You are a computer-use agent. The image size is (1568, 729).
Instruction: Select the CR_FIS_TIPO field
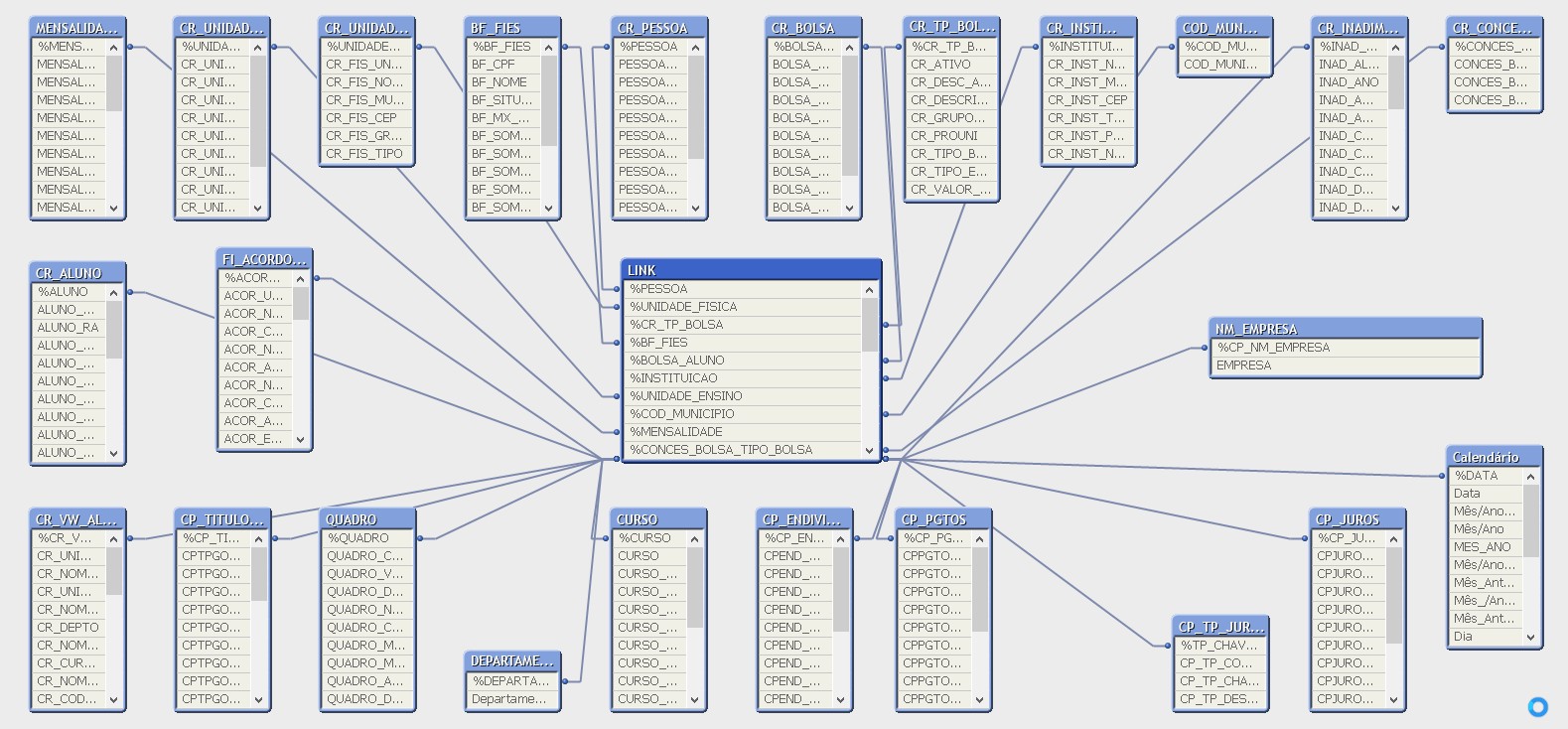pos(367,154)
